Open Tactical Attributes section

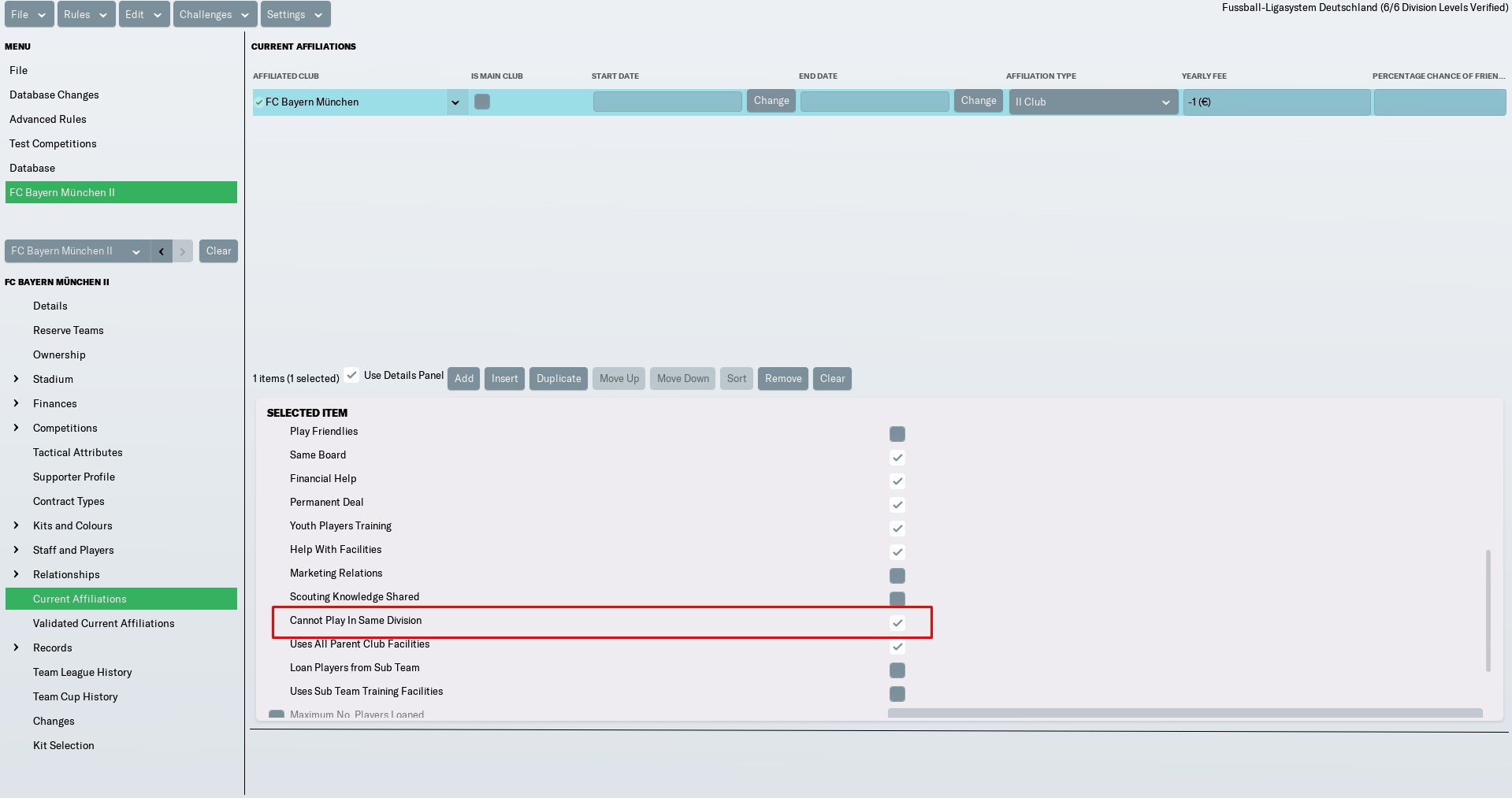(78, 452)
